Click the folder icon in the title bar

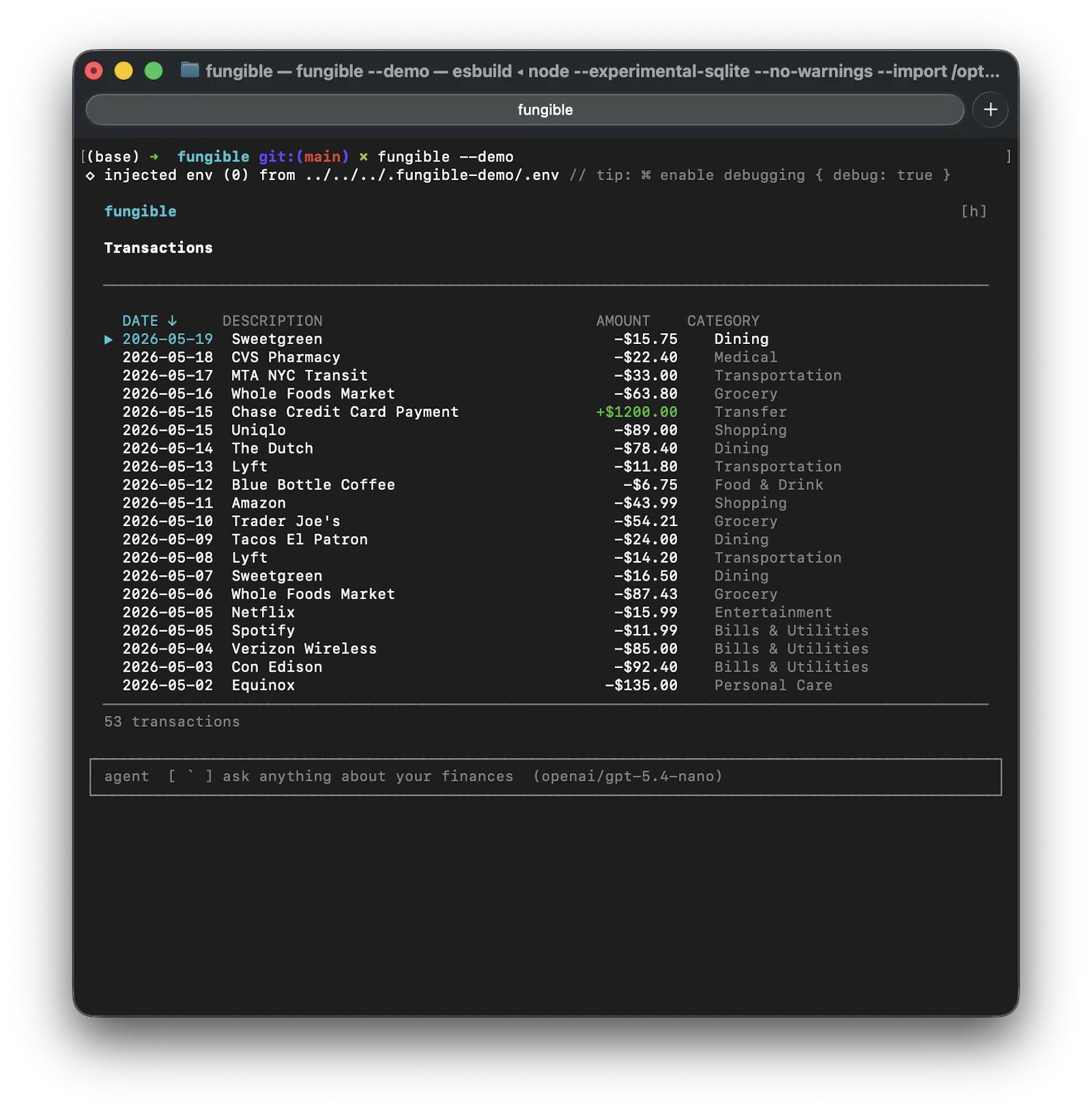point(190,70)
